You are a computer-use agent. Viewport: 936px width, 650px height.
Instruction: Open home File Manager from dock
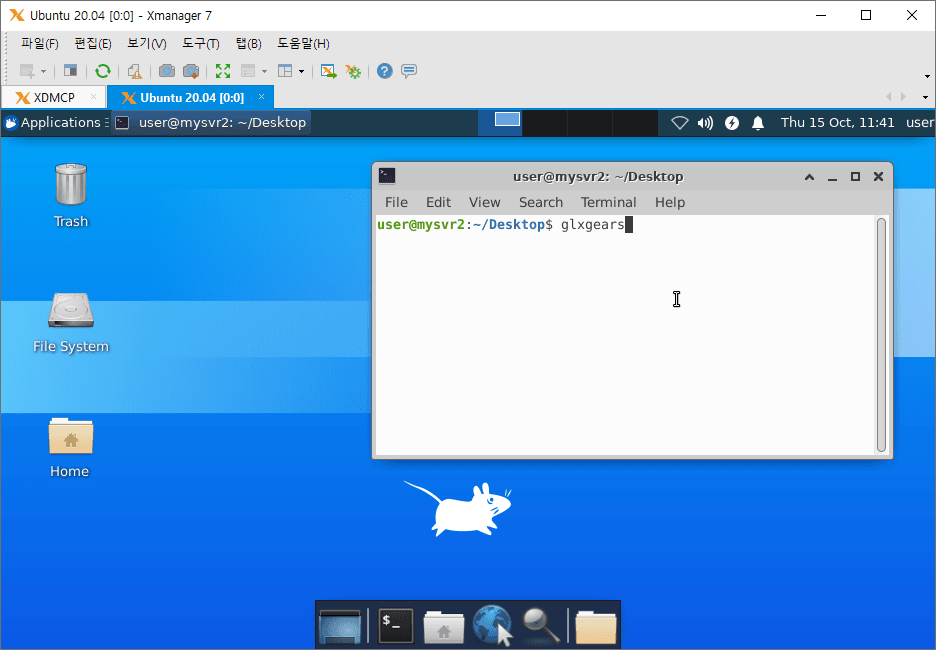point(444,627)
